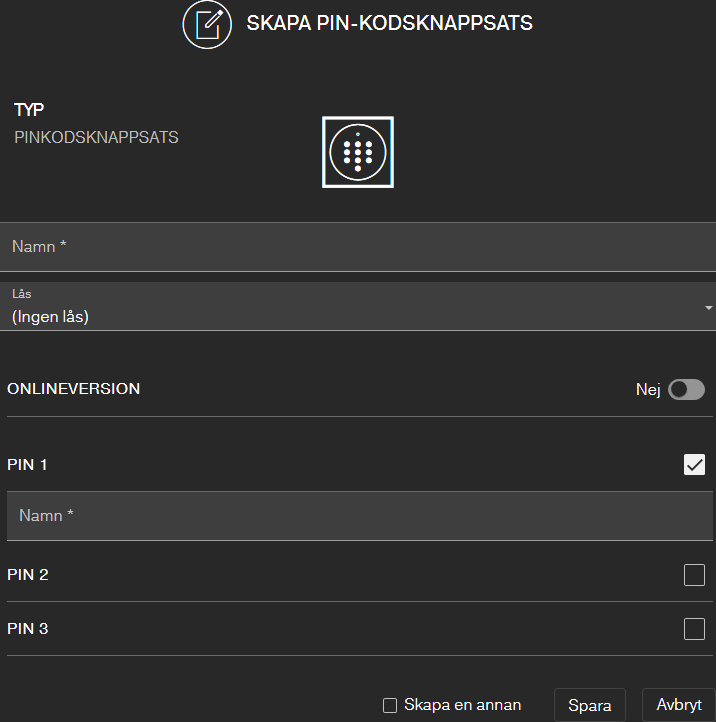Image resolution: width=716 pixels, height=722 pixels.
Task: Click the ONLINEVERSION section label
Action: [74, 389]
